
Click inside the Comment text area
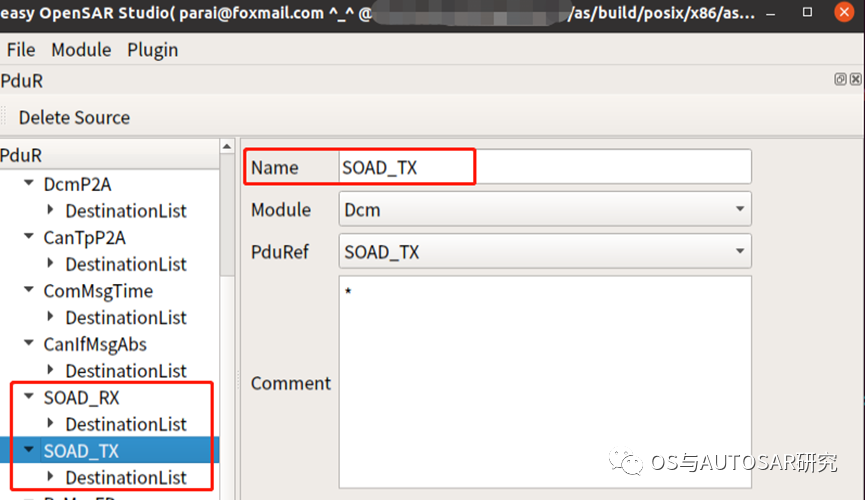tap(544, 382)
